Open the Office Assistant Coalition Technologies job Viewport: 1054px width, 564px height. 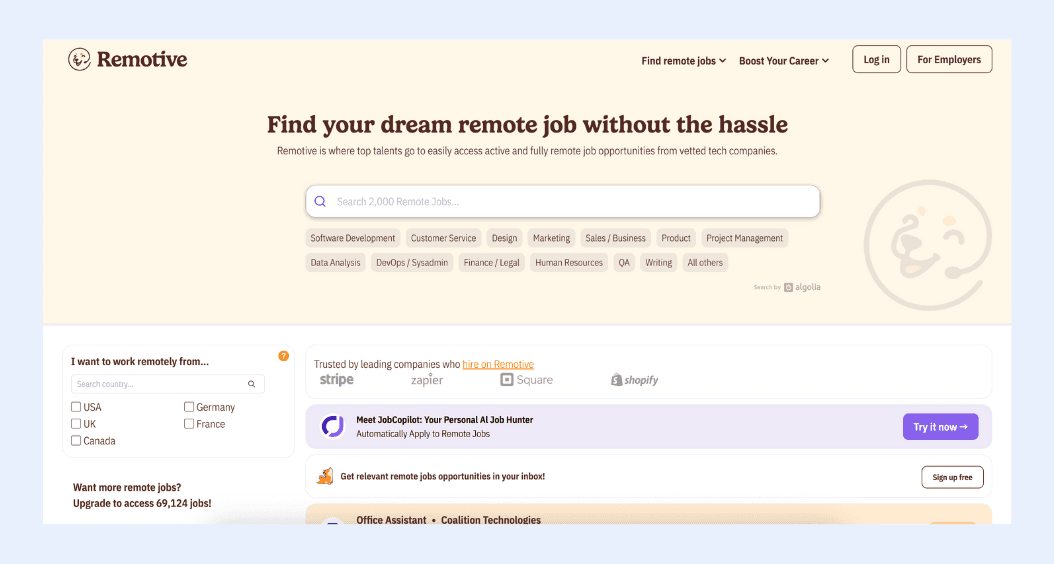pyautogui.click(x=448, y=520)
